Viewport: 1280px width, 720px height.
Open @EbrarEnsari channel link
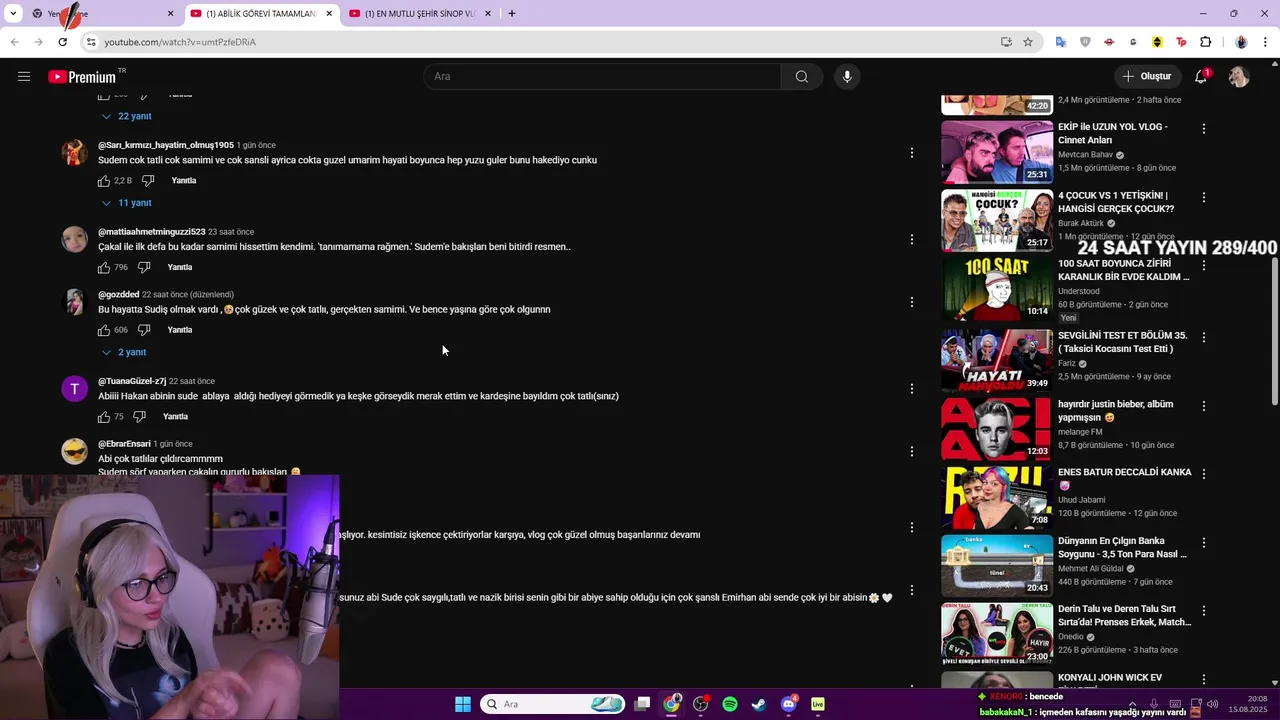[x=124, y=444]
